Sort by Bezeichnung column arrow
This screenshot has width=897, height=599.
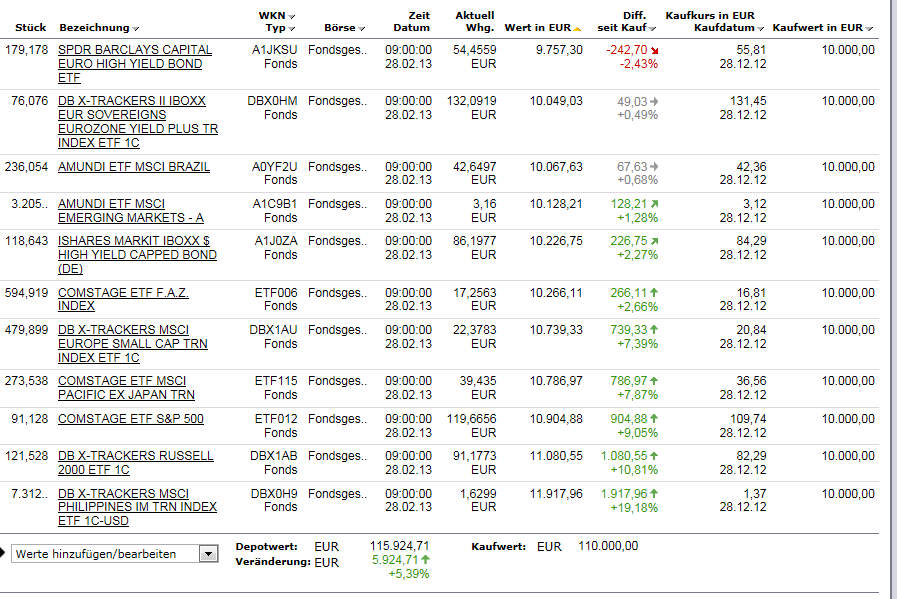pos(136,29)
